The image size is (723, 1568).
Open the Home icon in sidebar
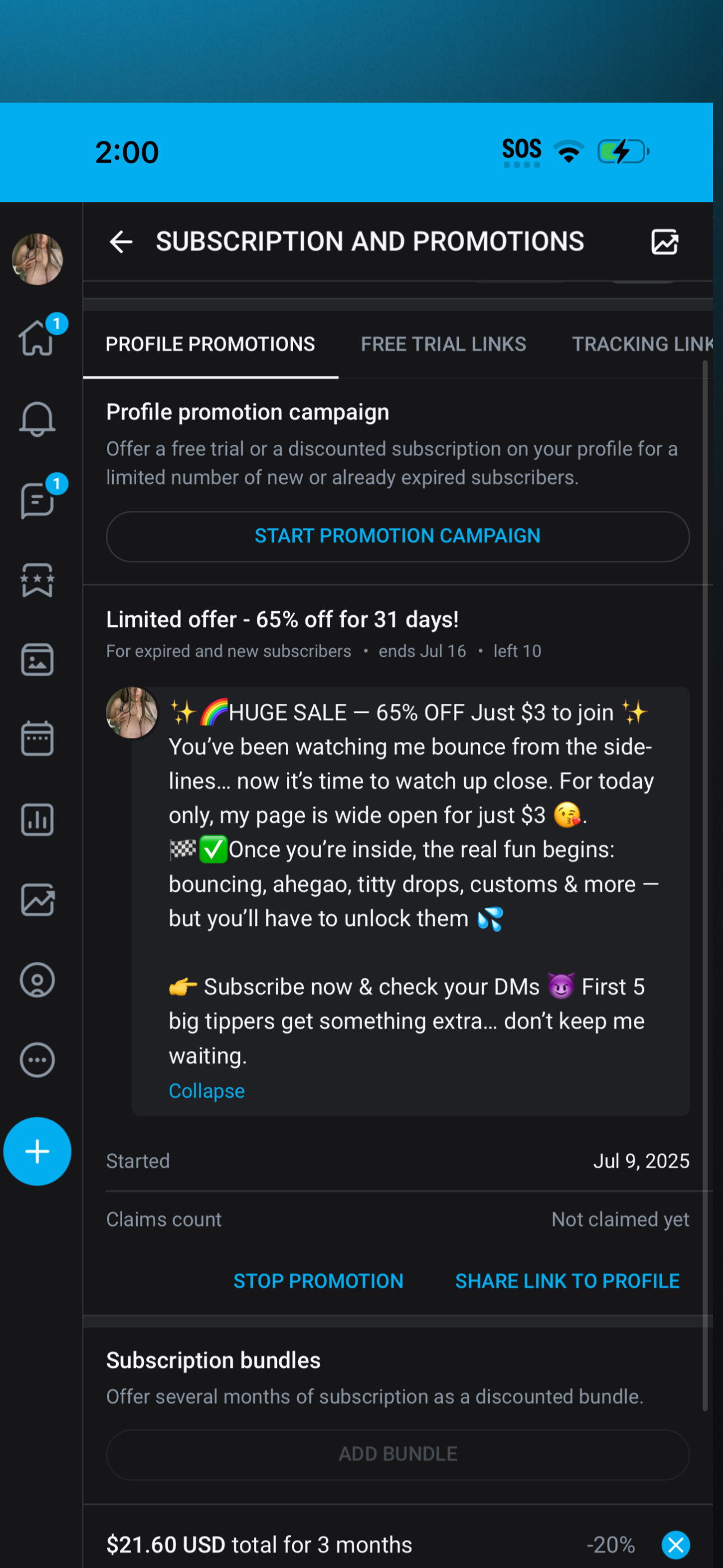[37, 338]
